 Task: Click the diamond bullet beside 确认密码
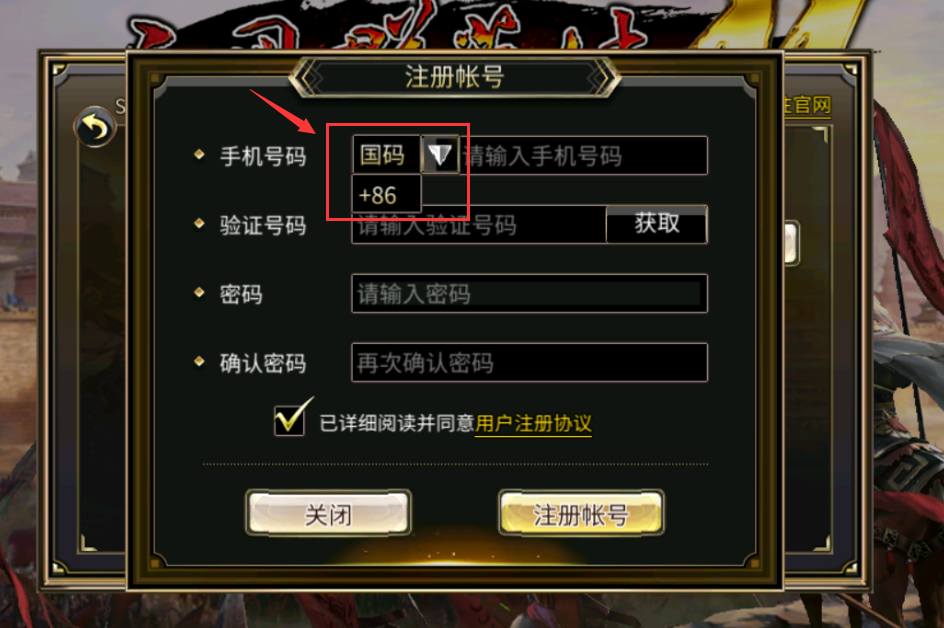199,361
